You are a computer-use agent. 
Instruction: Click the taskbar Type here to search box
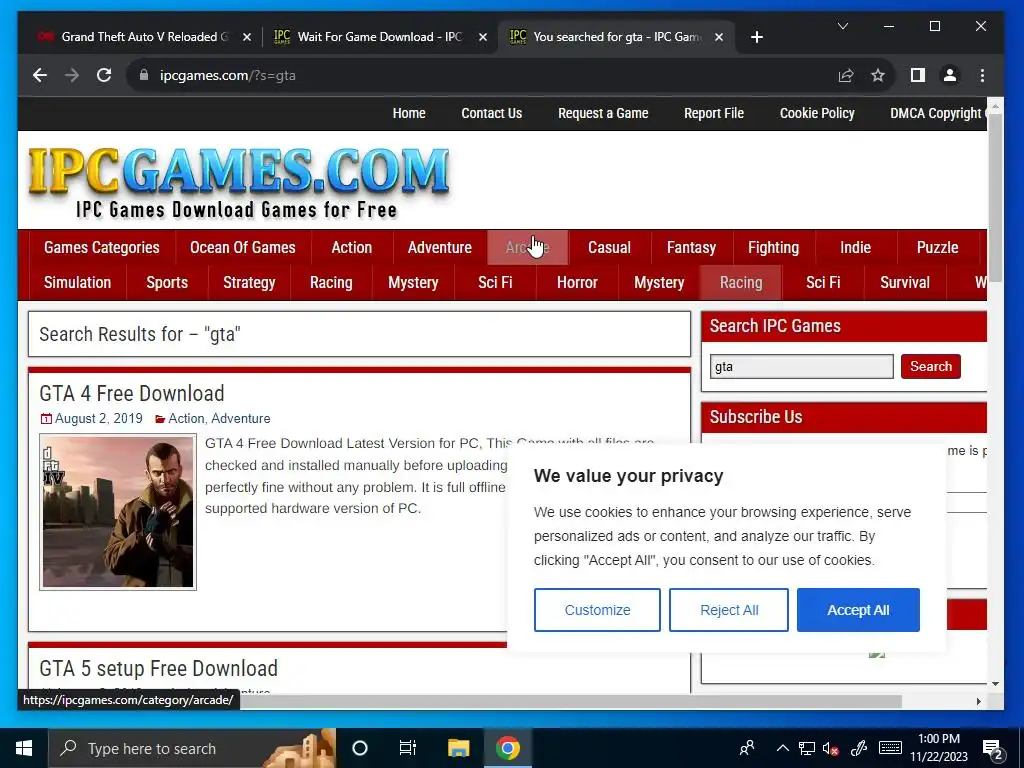tap(192, 748)
